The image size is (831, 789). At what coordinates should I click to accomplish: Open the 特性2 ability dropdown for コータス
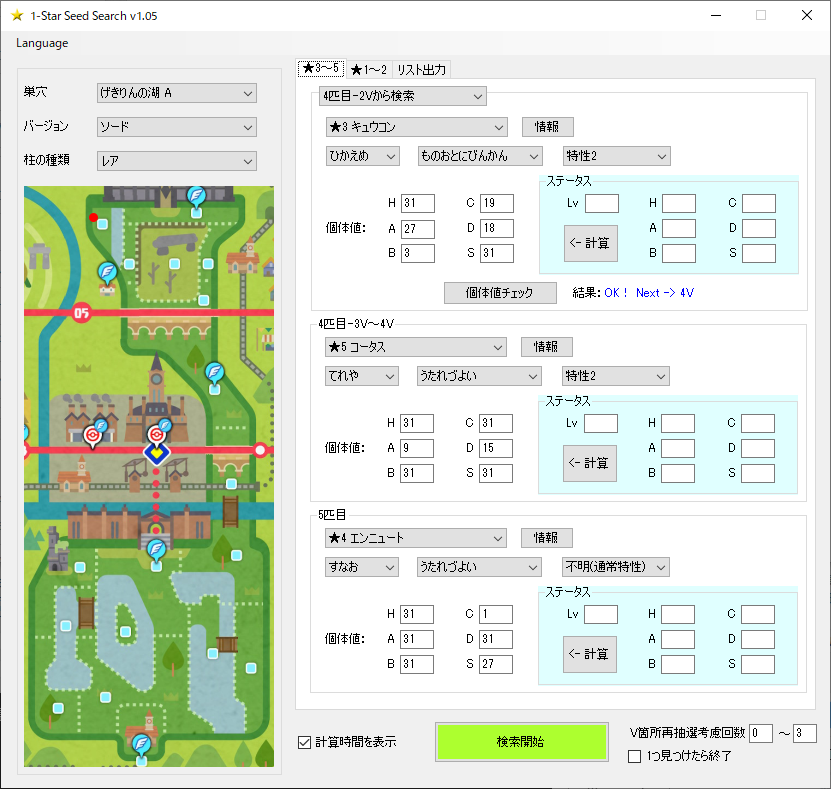(x=616, y=376)
